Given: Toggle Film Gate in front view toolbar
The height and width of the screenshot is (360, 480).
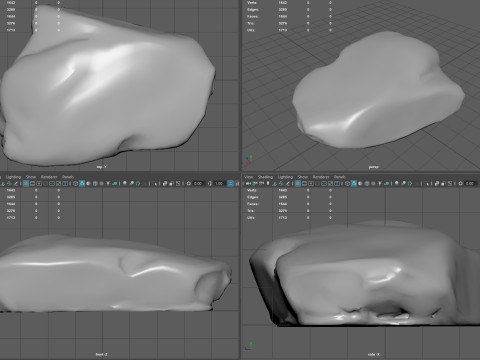Looking at the screenshot, I should click(32, 183).
